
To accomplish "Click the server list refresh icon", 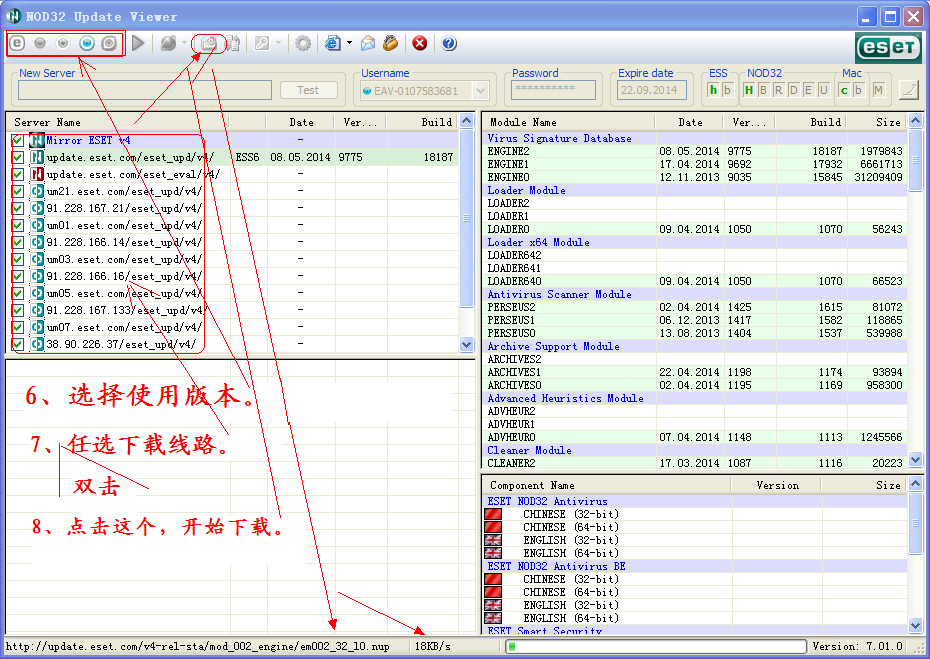I will (x=232, y=43).
